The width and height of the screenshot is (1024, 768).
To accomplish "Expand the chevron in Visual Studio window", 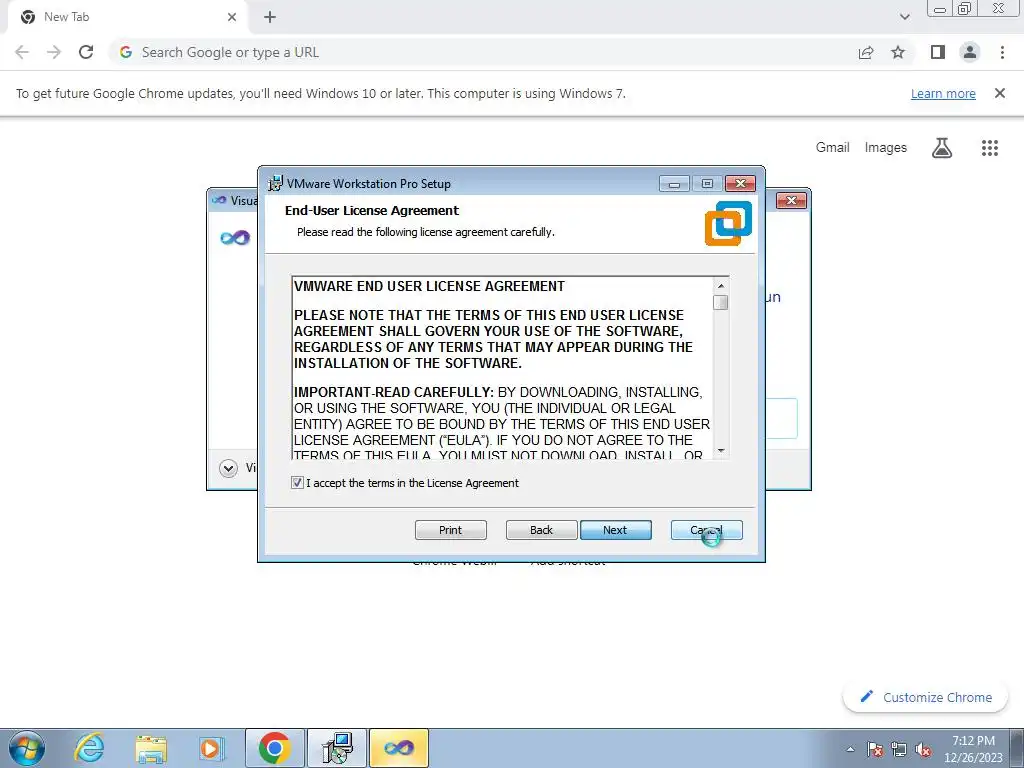I will click(228, 468).
